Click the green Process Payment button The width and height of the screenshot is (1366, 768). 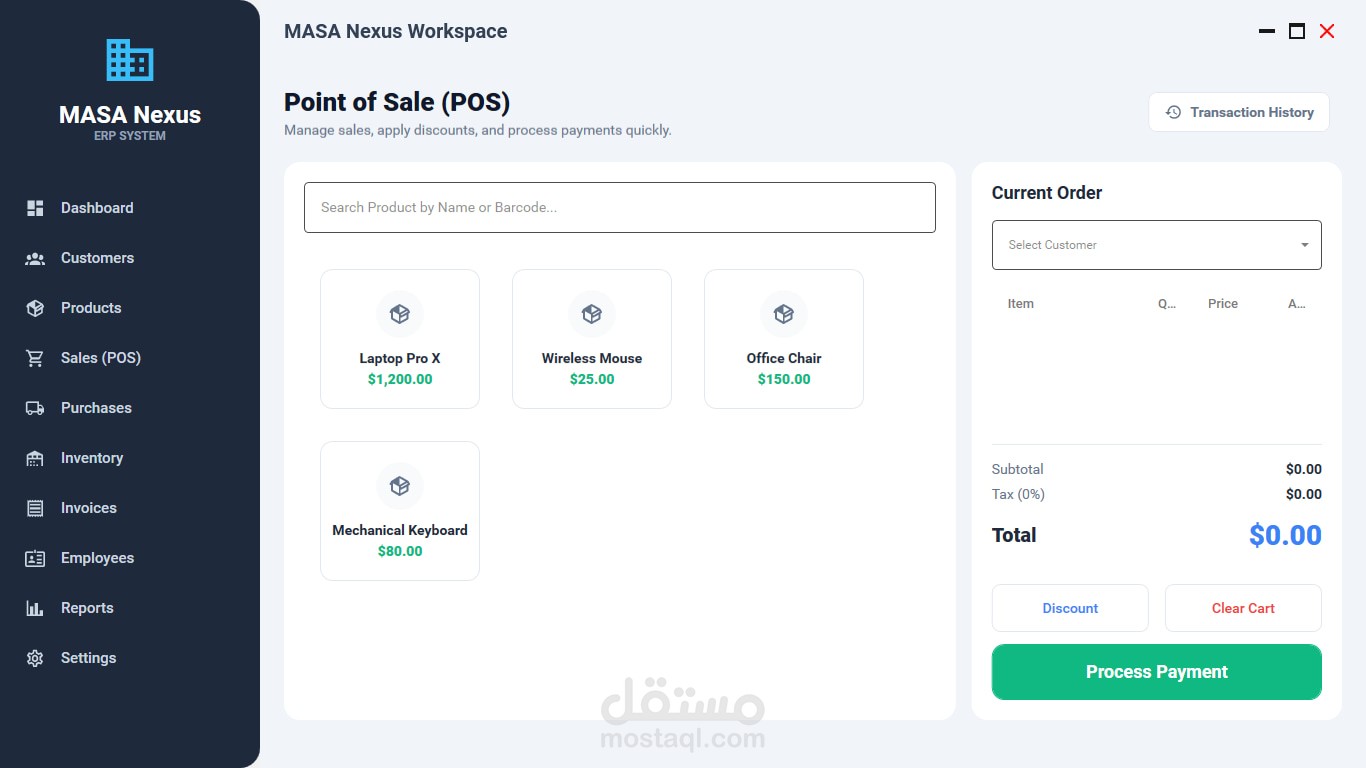1157,672
